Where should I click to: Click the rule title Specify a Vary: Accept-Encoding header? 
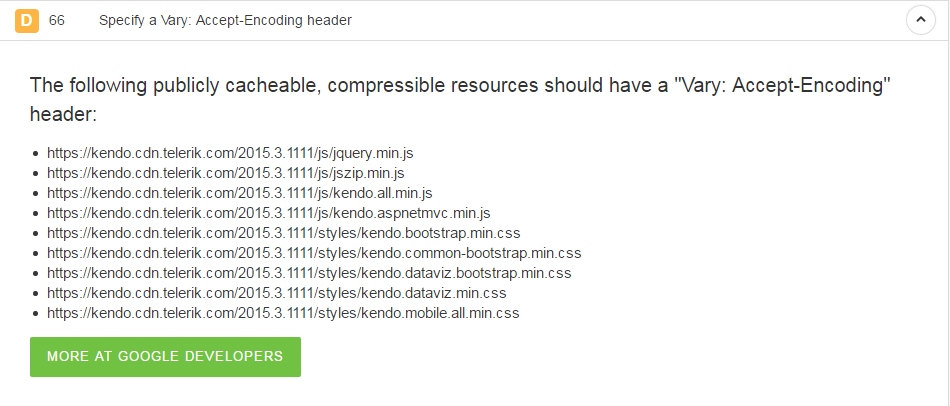(225, 20)
